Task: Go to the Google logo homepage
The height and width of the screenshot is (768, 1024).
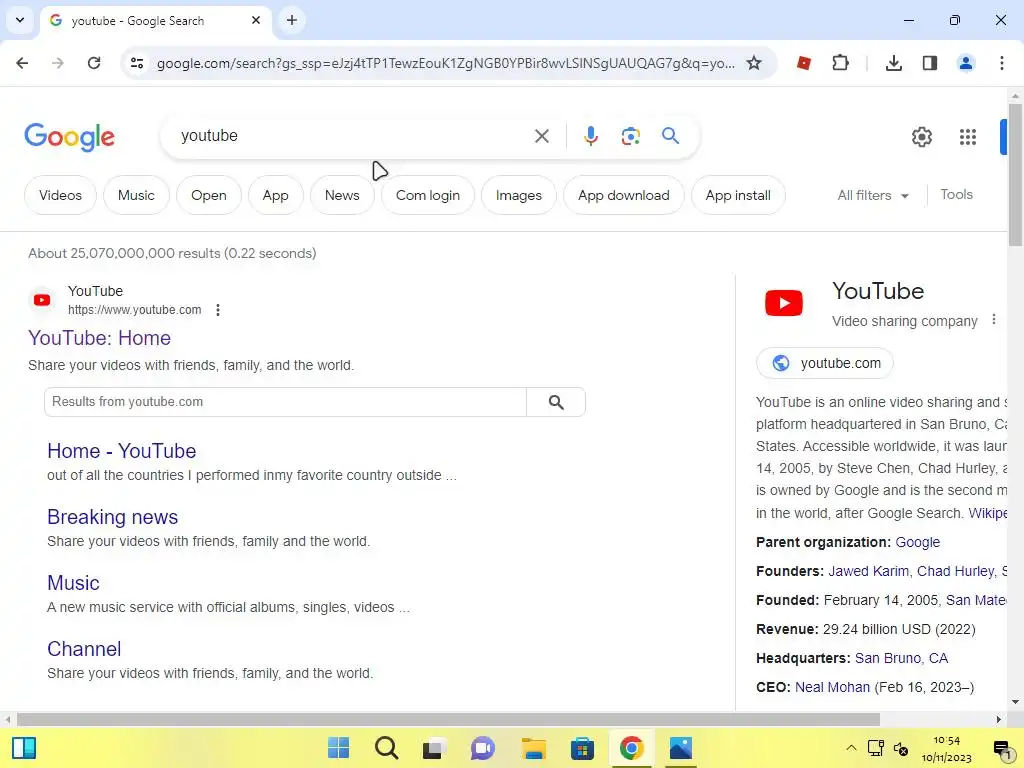Action: tap(69, 136)
